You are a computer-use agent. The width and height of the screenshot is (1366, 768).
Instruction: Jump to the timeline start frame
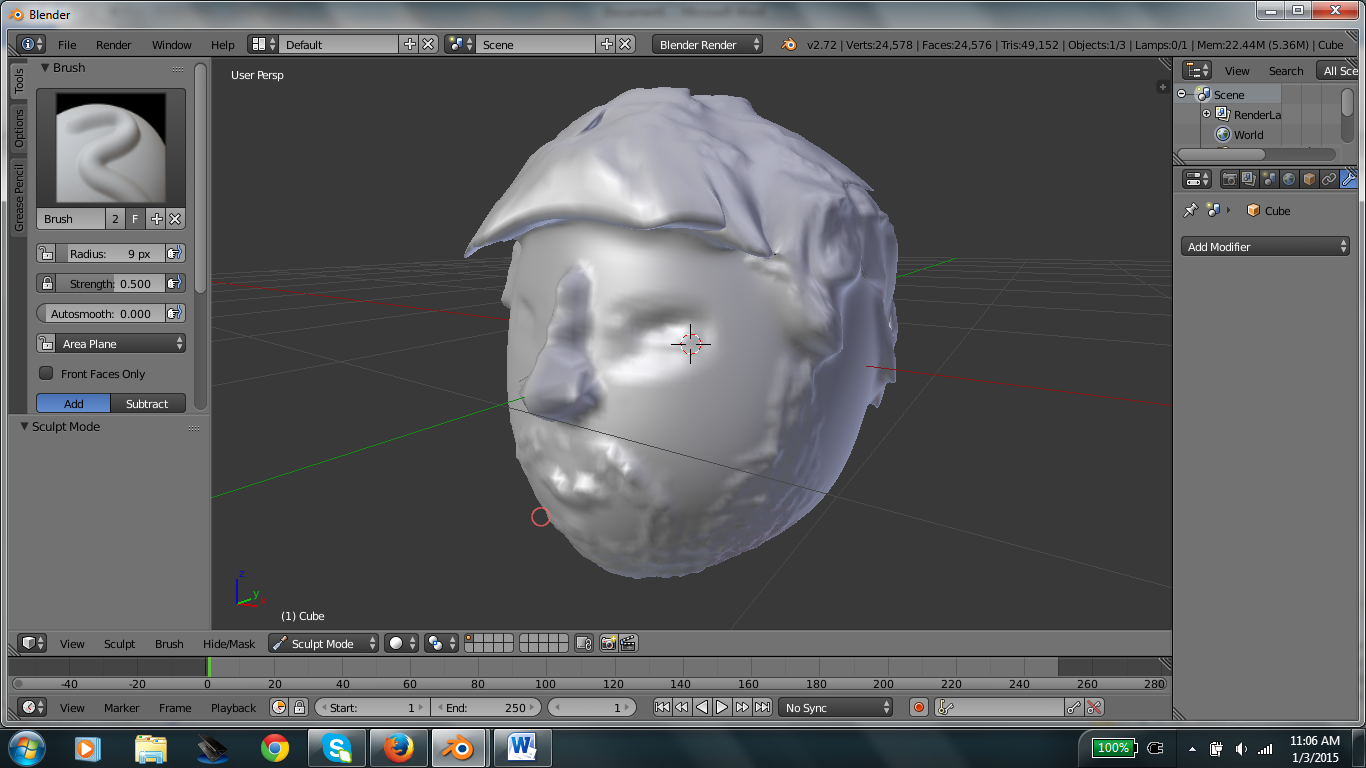662,708
